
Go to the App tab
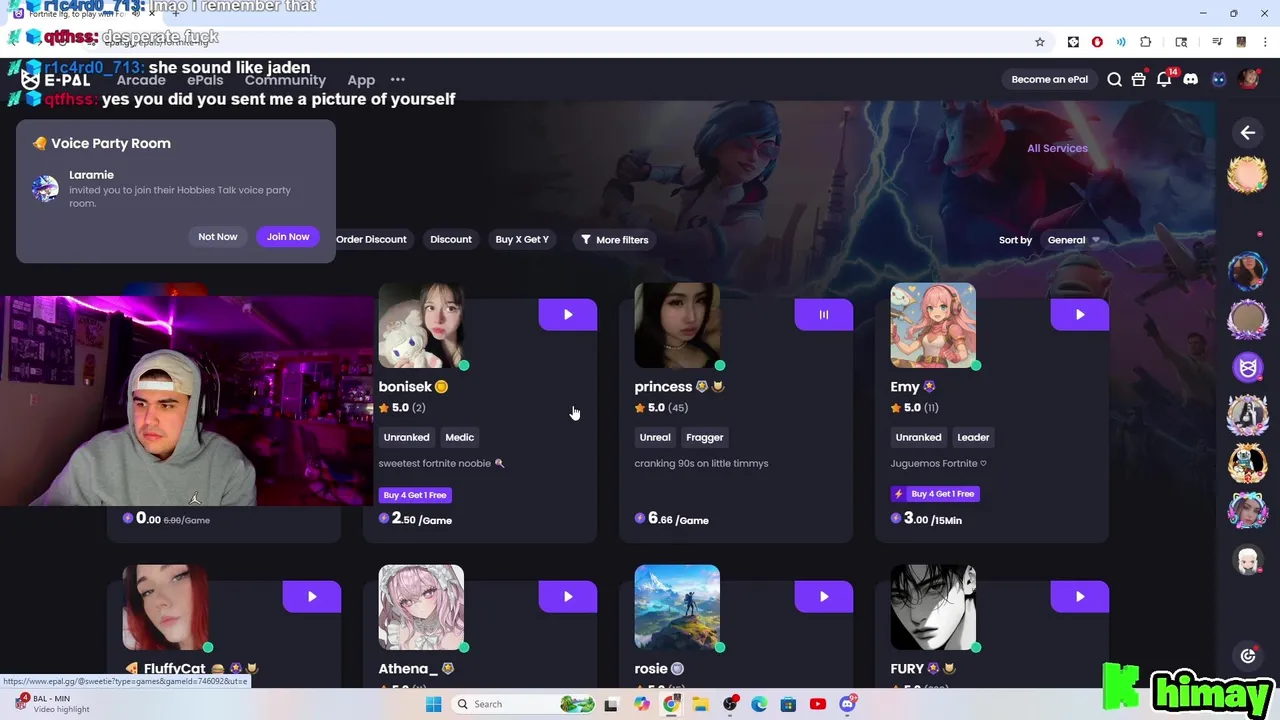(x=361, y=80)
